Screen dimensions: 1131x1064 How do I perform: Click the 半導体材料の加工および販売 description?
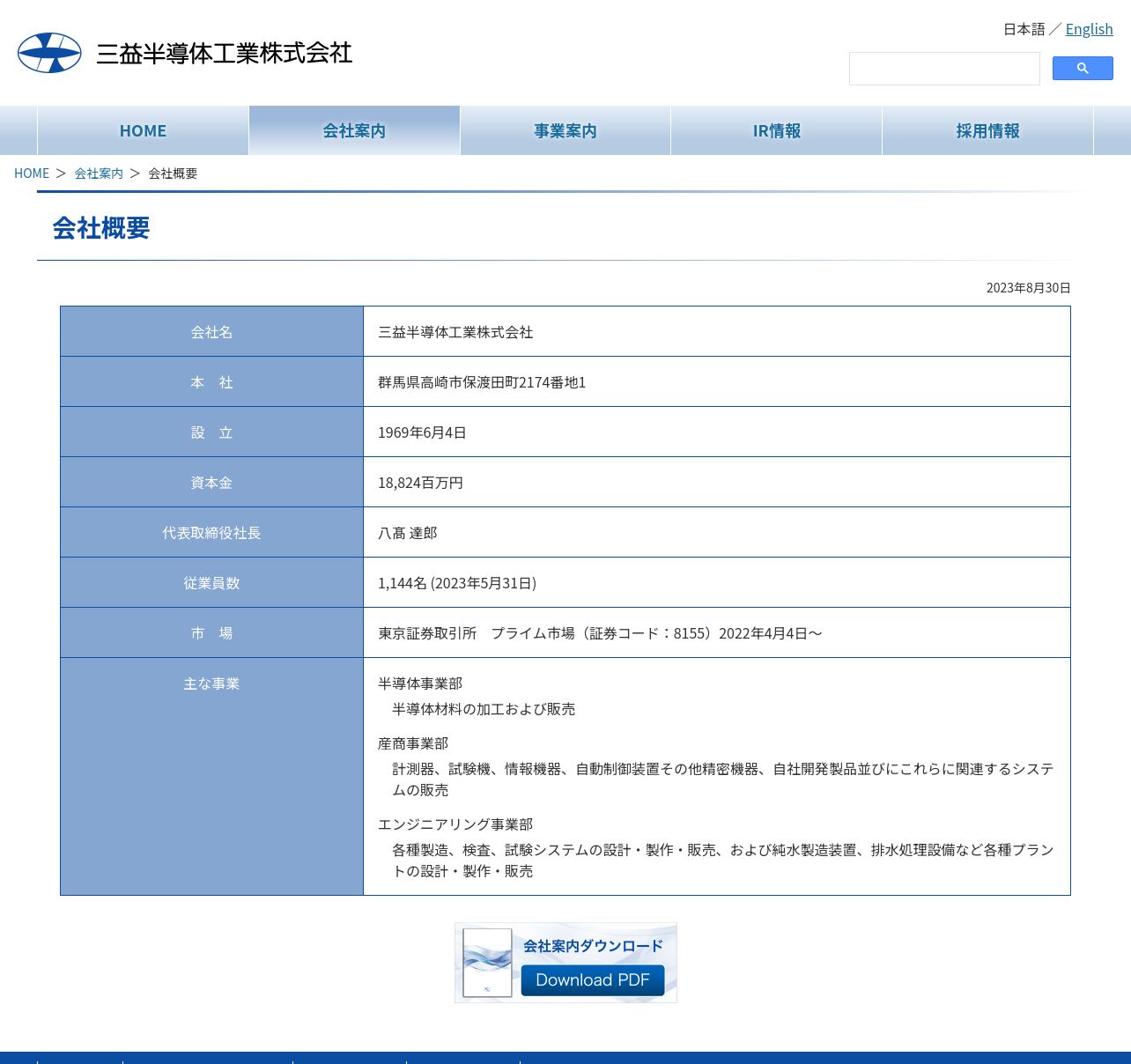coord(484,709)
